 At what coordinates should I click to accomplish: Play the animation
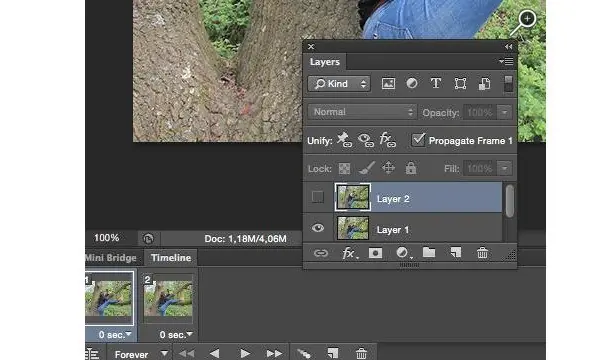(245, 354)
